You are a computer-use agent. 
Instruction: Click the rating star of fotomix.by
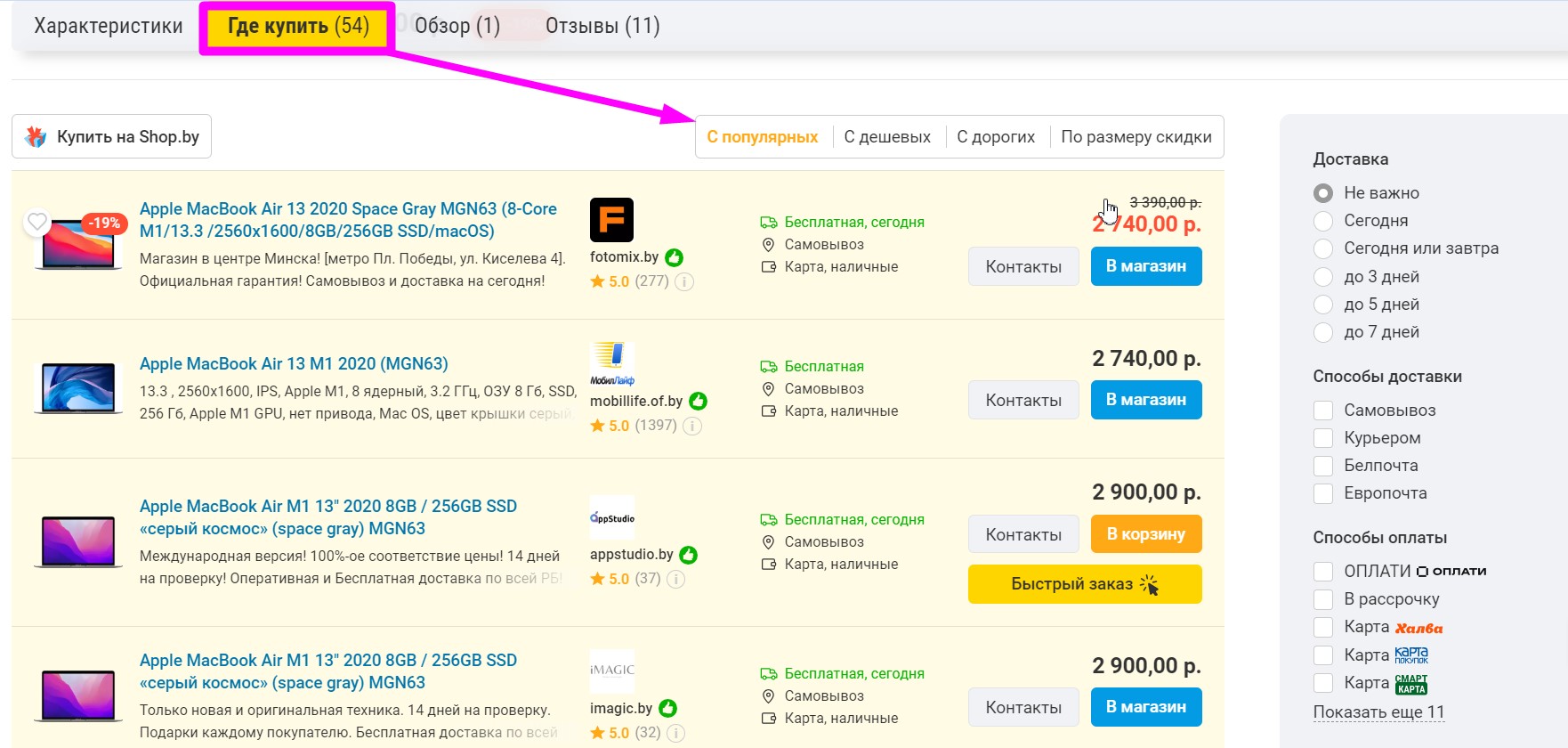(x=598, y=281)
